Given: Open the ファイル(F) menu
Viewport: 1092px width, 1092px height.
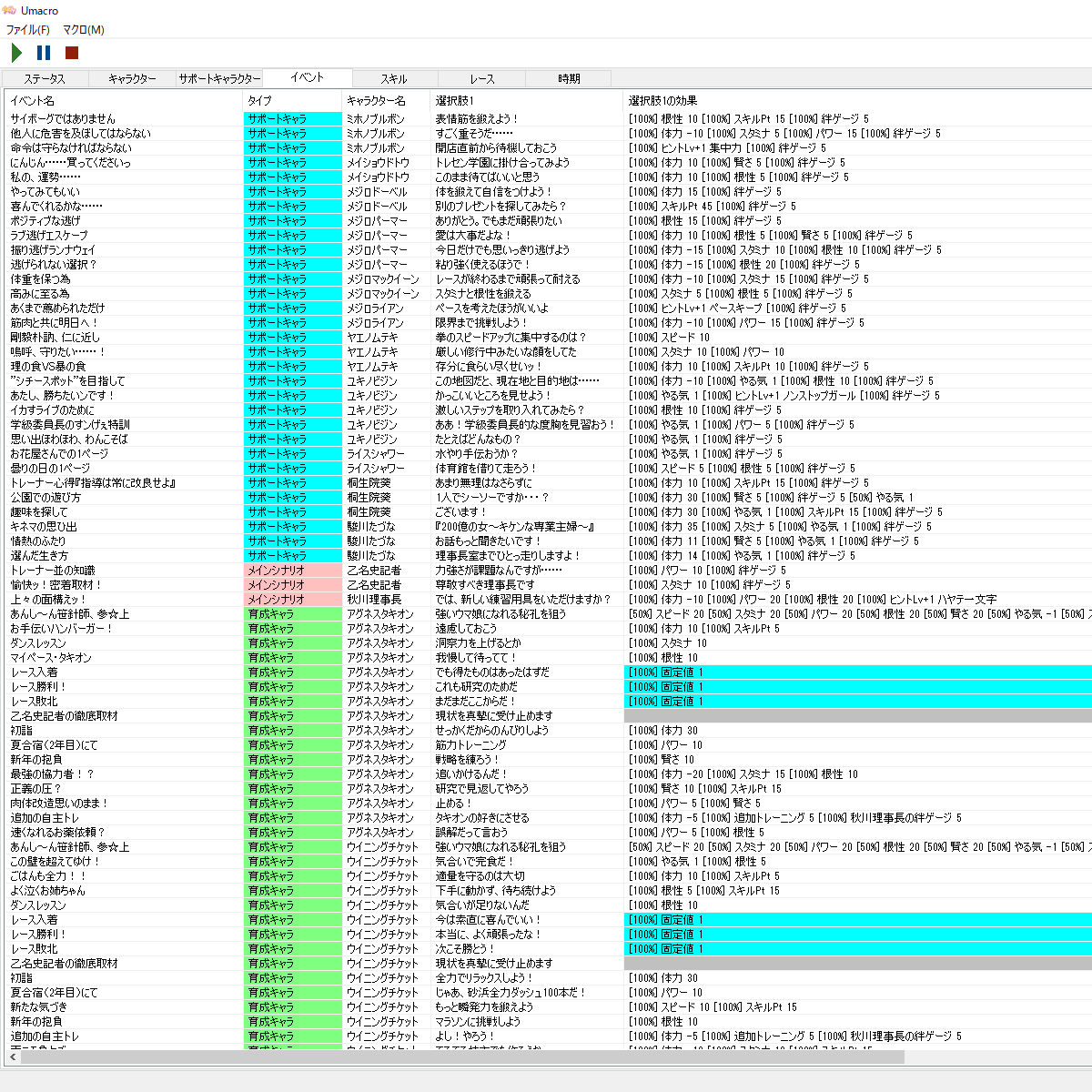Looking at the screenshot, I should coord(28,30).
